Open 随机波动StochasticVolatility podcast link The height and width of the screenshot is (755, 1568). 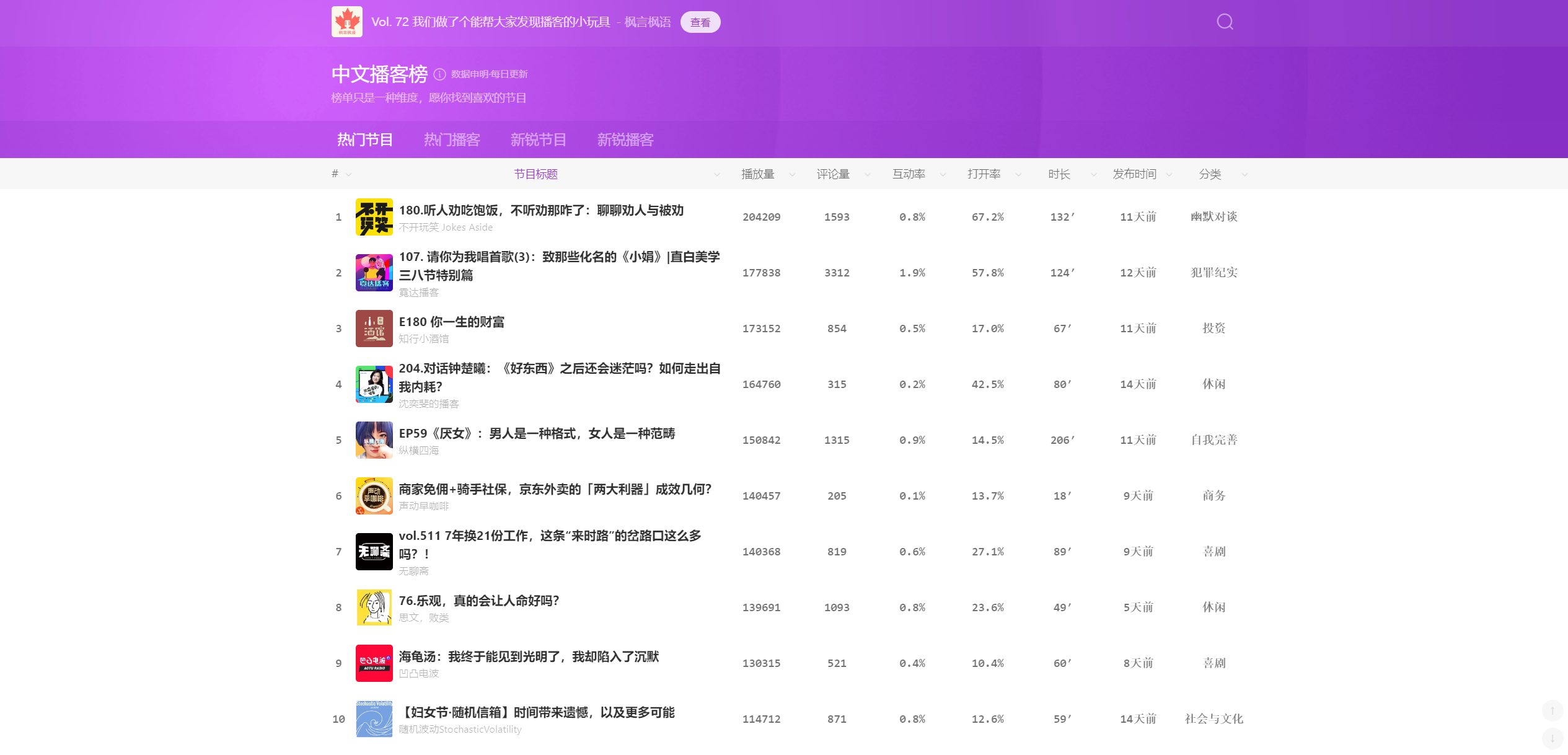(460, 730)
